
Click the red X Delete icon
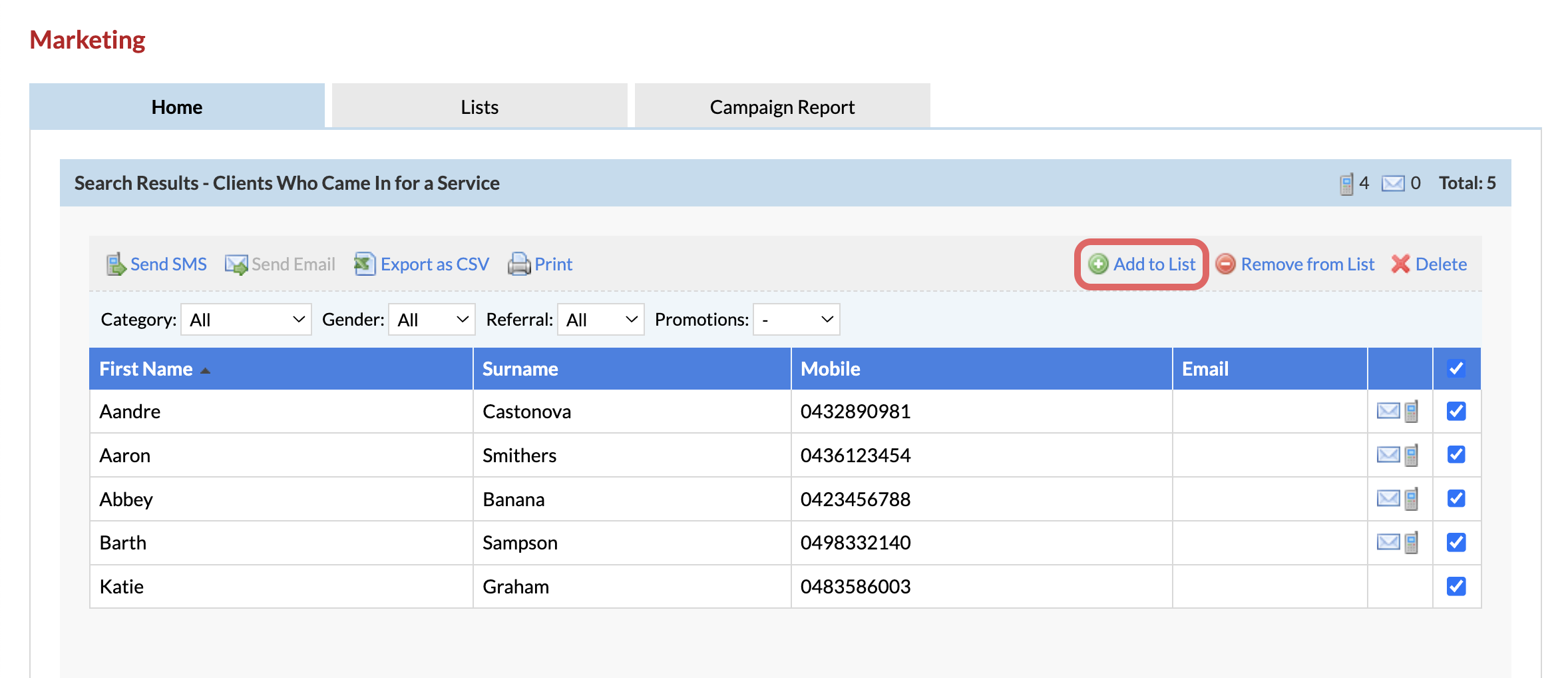[1400, 264]
